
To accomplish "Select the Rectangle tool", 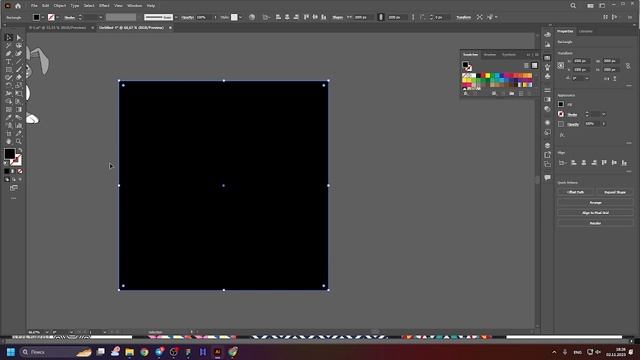I will coord(9,70).
